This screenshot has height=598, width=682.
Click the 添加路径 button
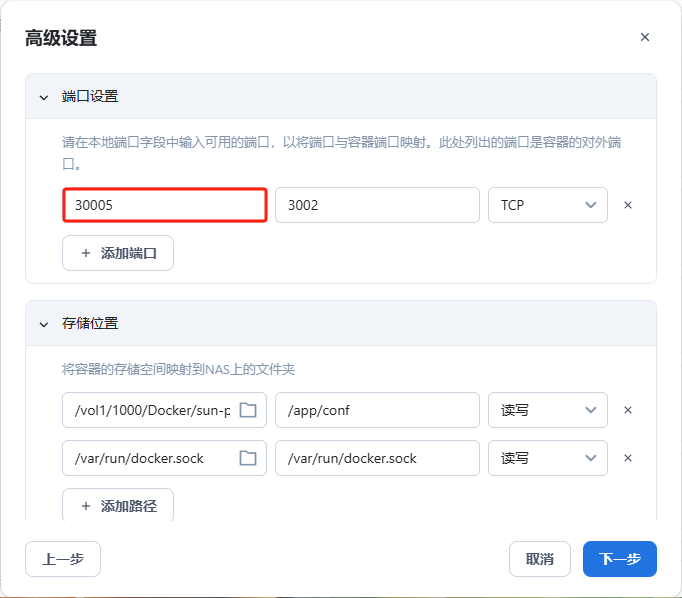pyautogui.click(x=118, y=504)
